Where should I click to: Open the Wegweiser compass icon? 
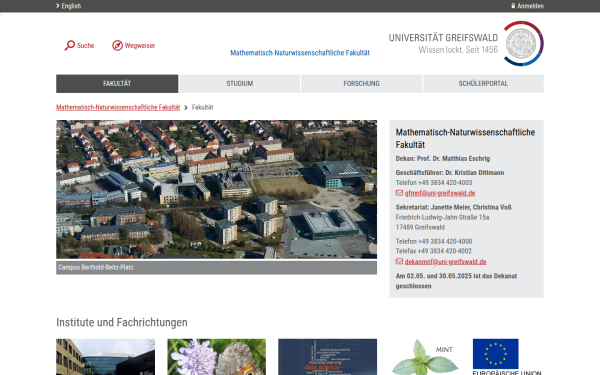pyautogui.click(x=117, y=45)
